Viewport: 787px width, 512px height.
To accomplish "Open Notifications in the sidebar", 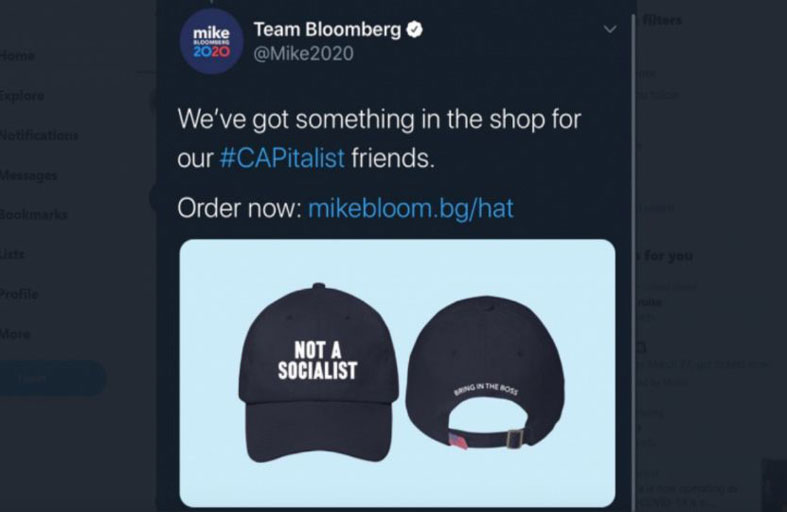I will (x=38, y=135).
